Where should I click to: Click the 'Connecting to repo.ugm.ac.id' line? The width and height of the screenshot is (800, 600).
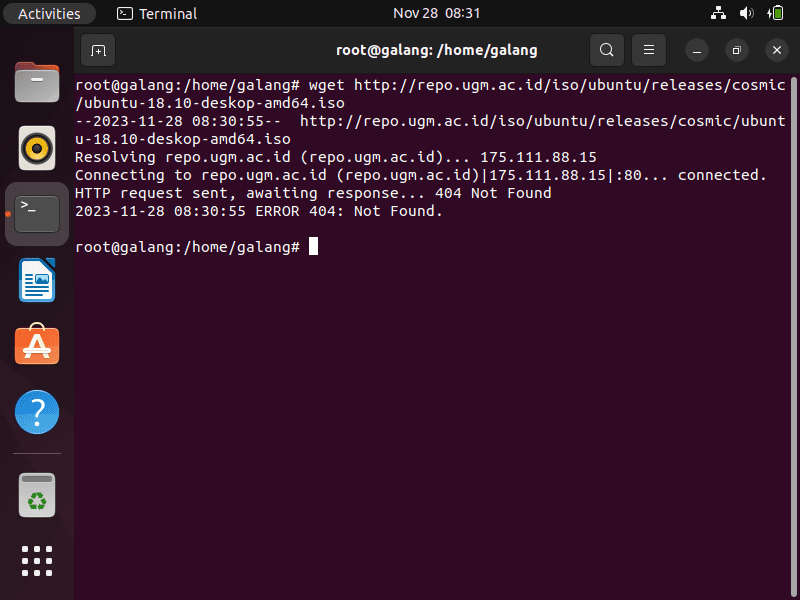point(421,175)
